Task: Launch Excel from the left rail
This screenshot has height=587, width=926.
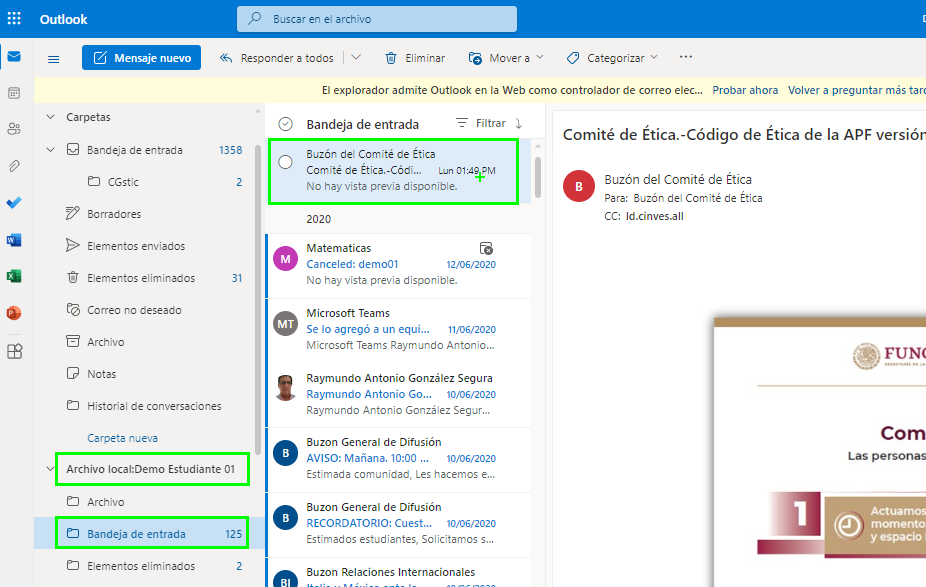Action: coord(14,276)
